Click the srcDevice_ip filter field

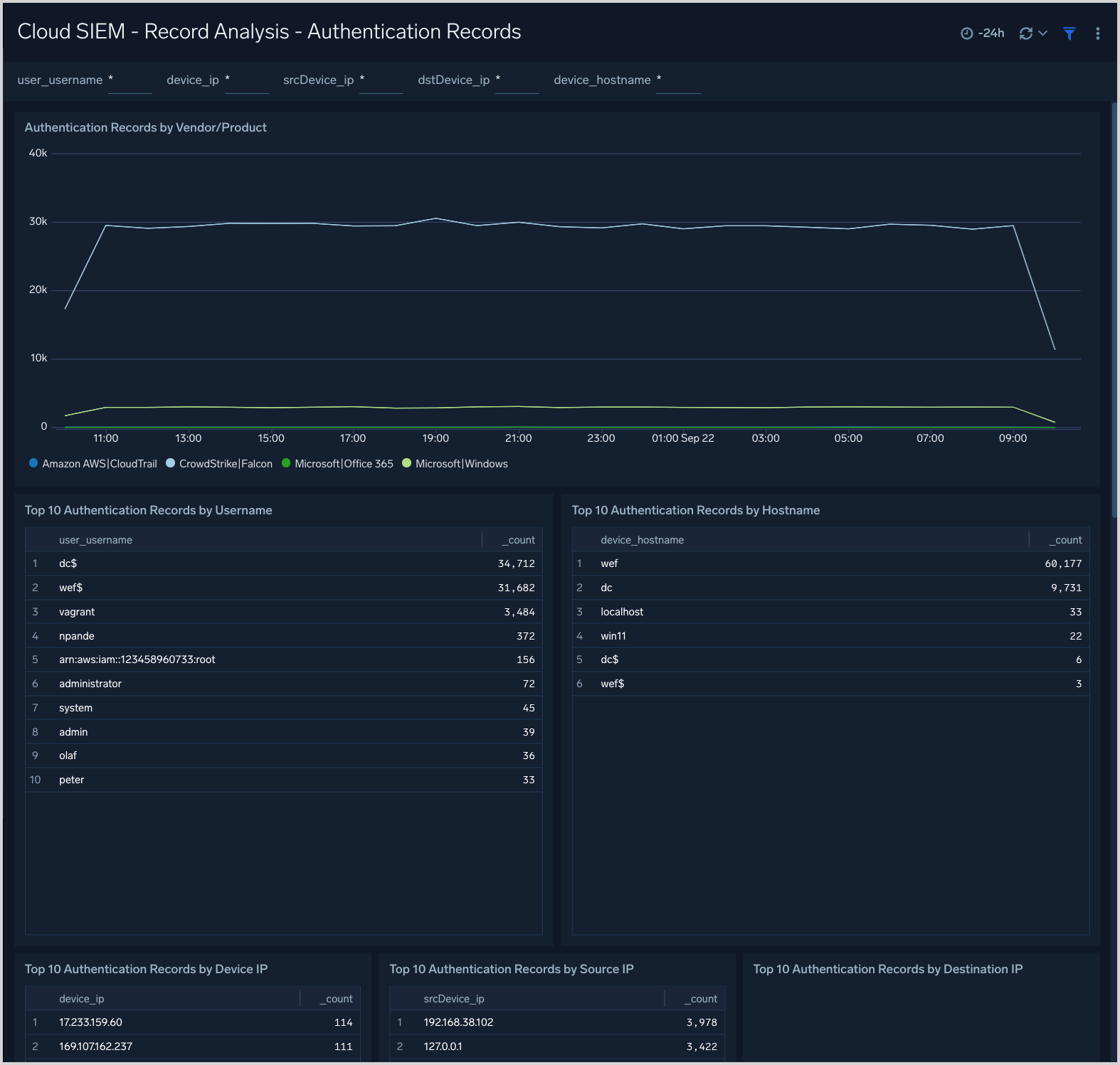pyautogui.click(x=381, y=80)
